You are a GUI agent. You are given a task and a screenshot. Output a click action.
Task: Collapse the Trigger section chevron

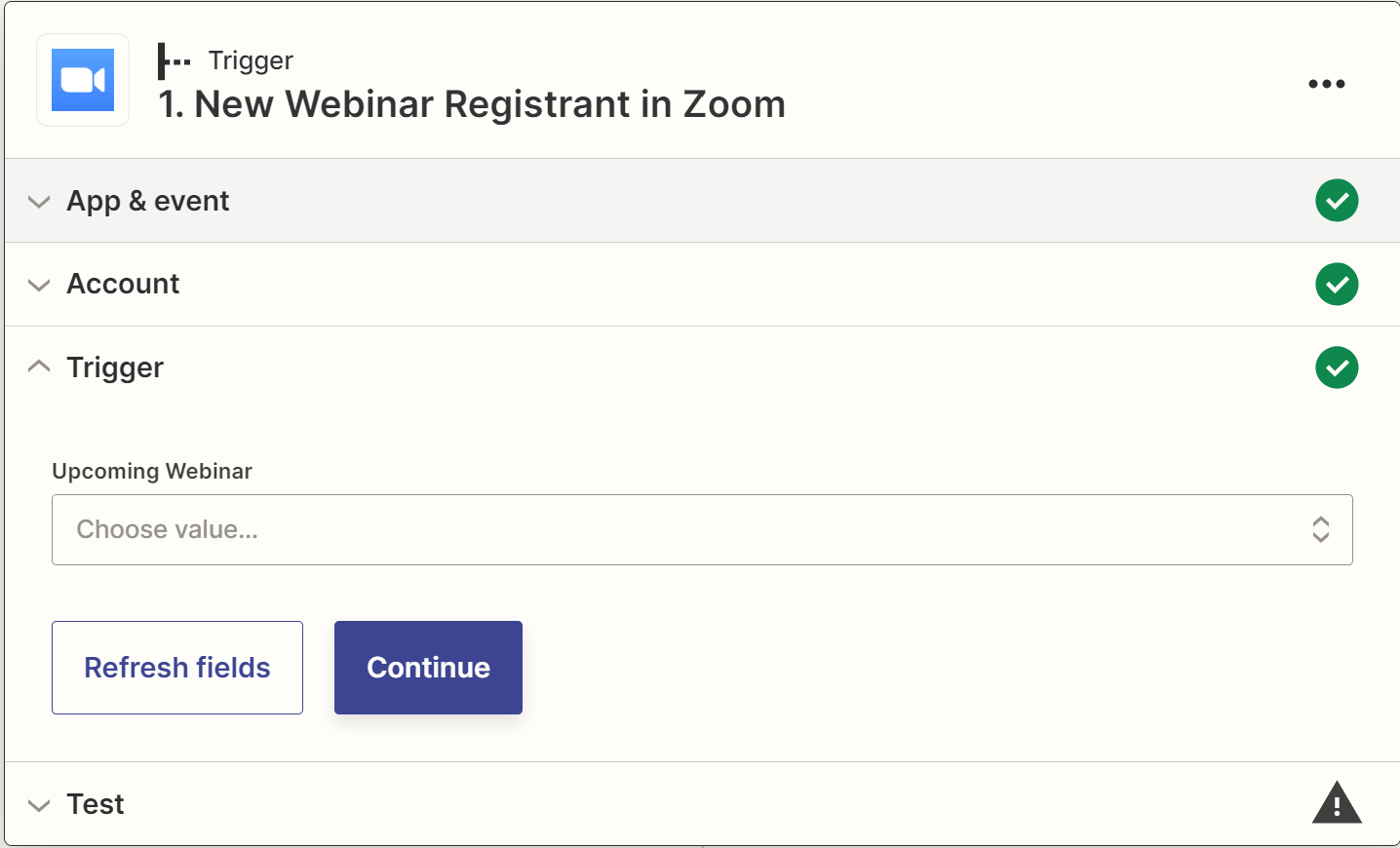[39, 366]
